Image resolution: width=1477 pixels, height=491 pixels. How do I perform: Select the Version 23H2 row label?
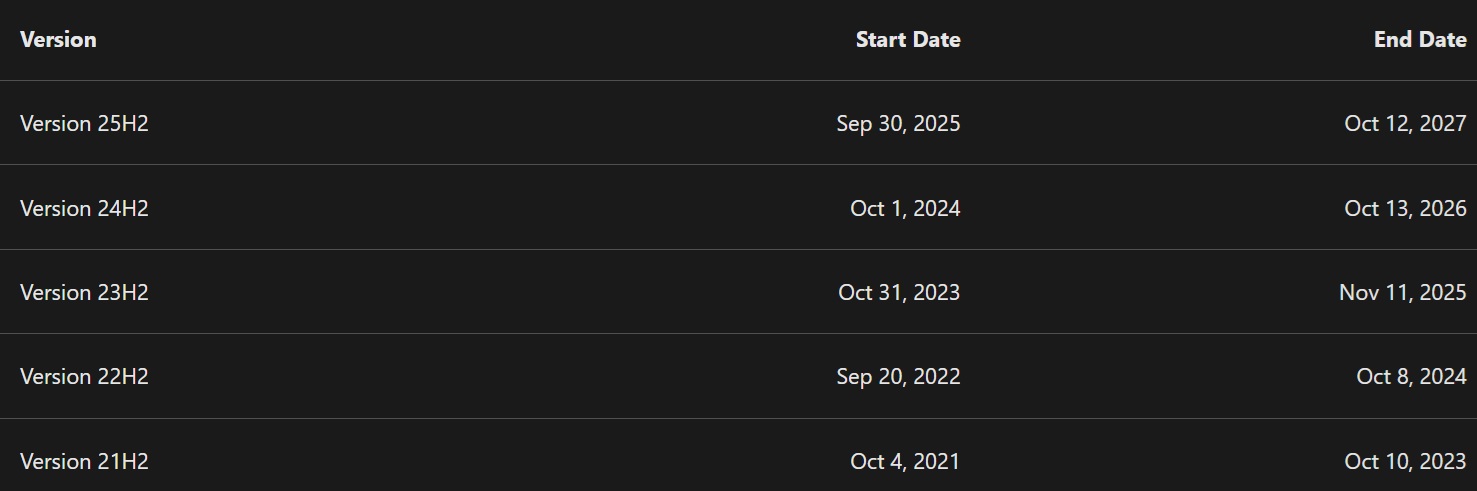click(x=84, y=292)
